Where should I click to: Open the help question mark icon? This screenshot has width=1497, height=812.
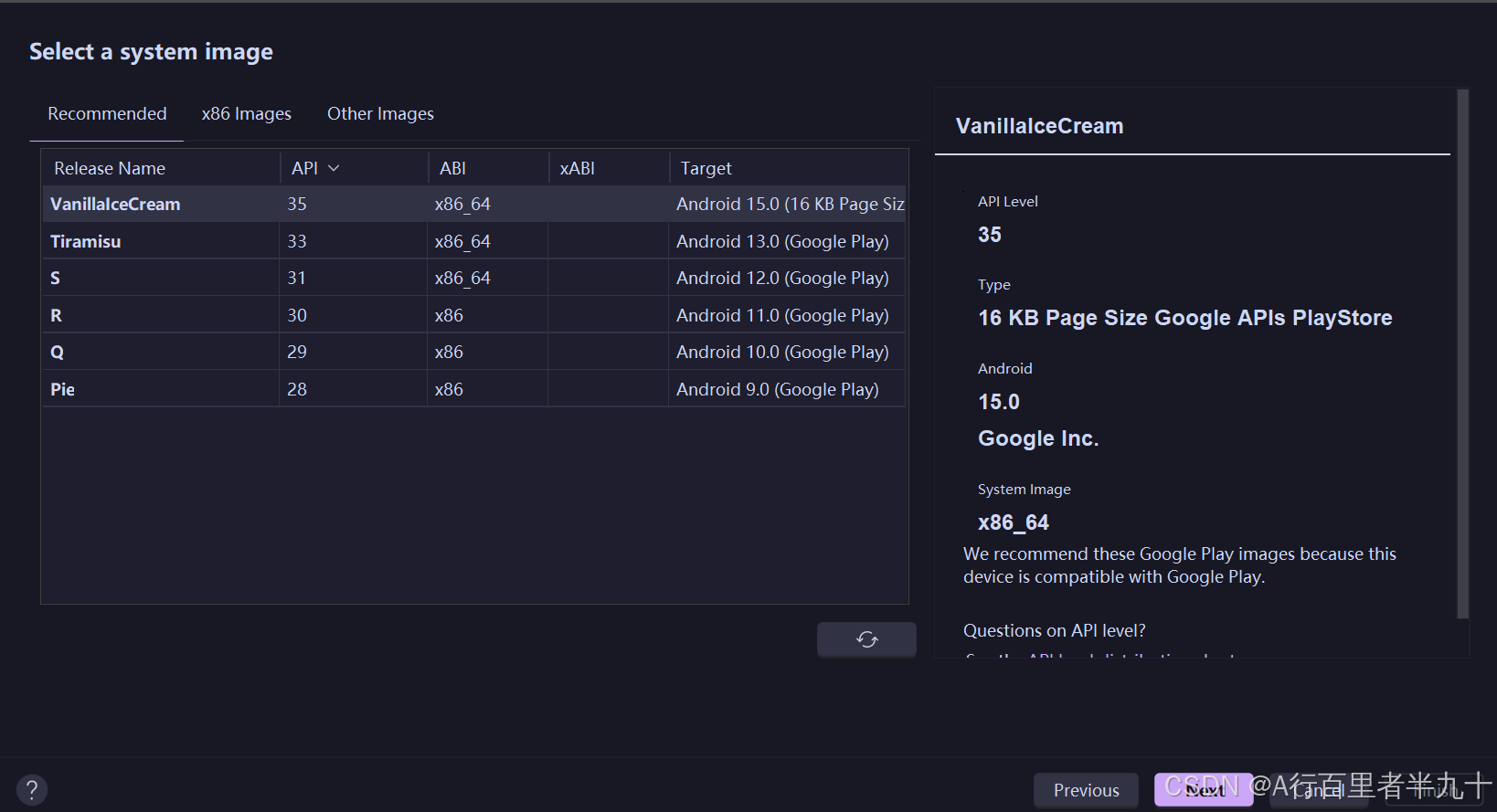click(32, 790)
